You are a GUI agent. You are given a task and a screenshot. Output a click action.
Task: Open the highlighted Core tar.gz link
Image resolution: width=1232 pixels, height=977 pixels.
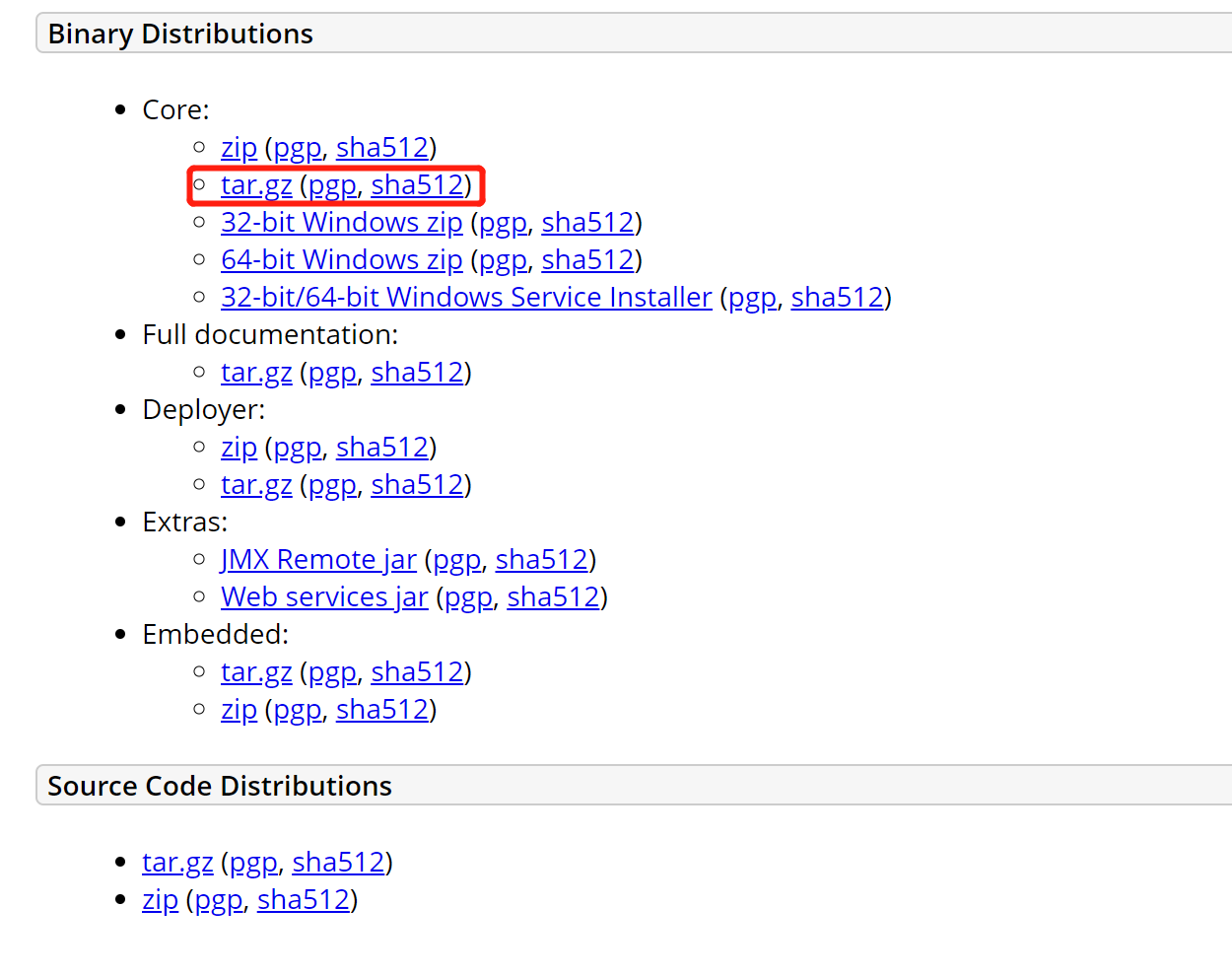pyautogui.click(x=255, y=184)
